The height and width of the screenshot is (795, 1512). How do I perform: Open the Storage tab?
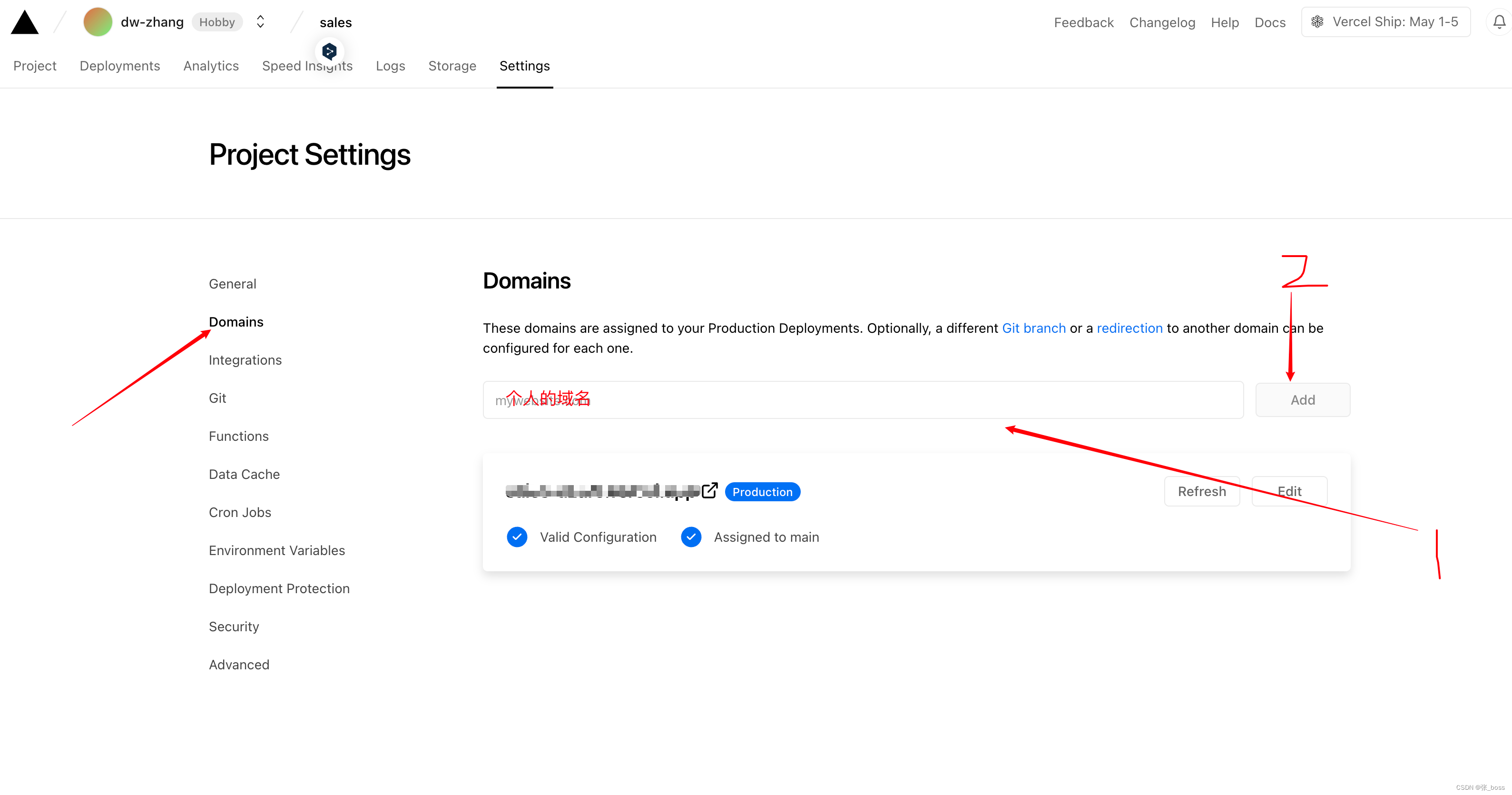452,66
